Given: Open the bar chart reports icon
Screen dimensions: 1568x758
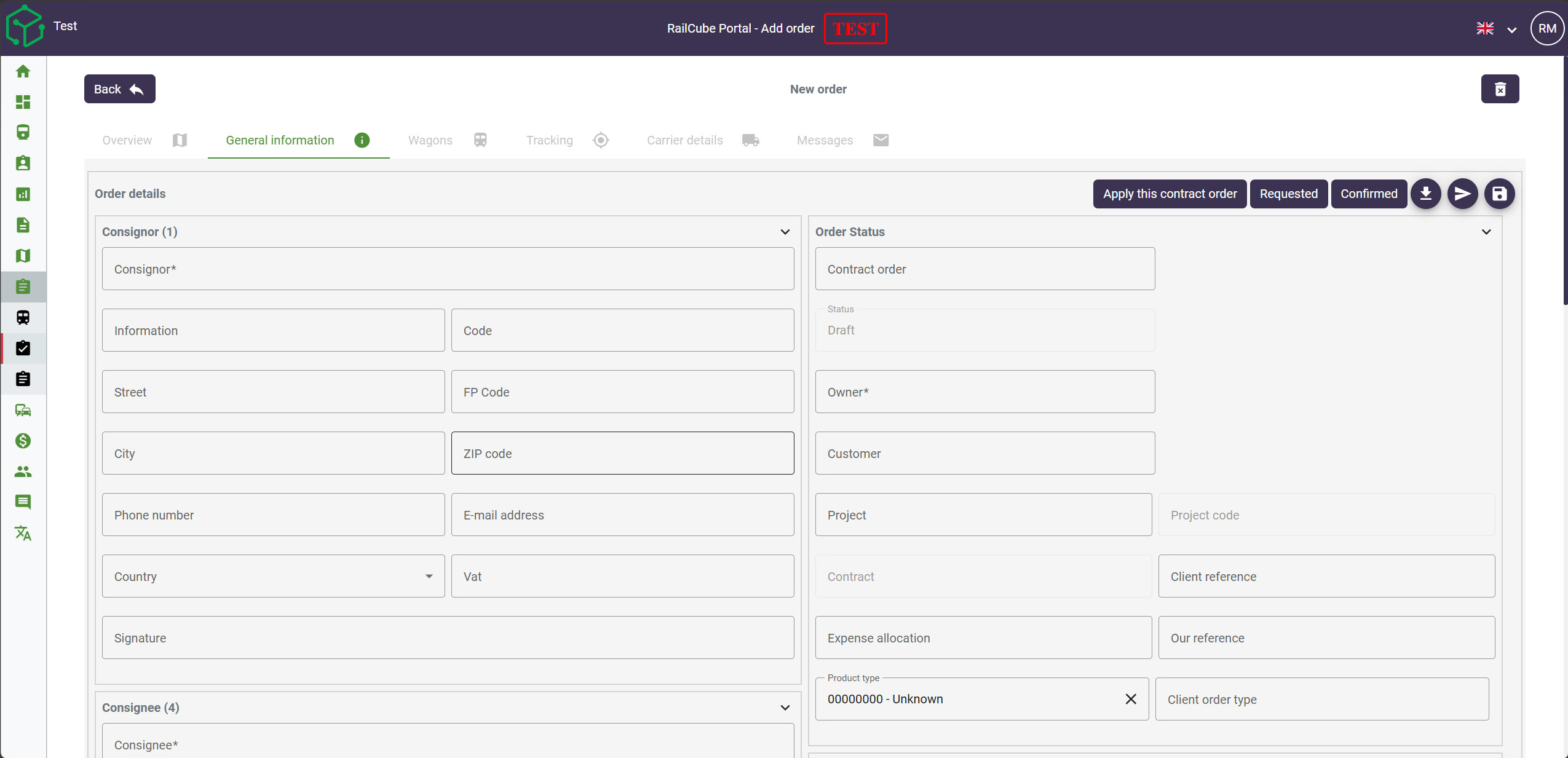Looking at the screenshot, I should pos(23,194).
